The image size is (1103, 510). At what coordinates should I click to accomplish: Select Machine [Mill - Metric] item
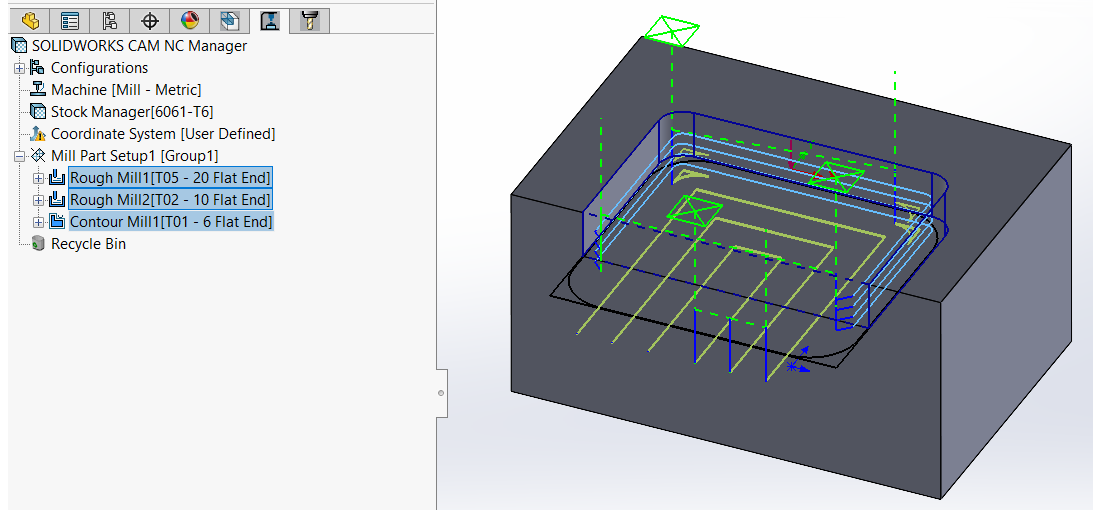(126, 90)
